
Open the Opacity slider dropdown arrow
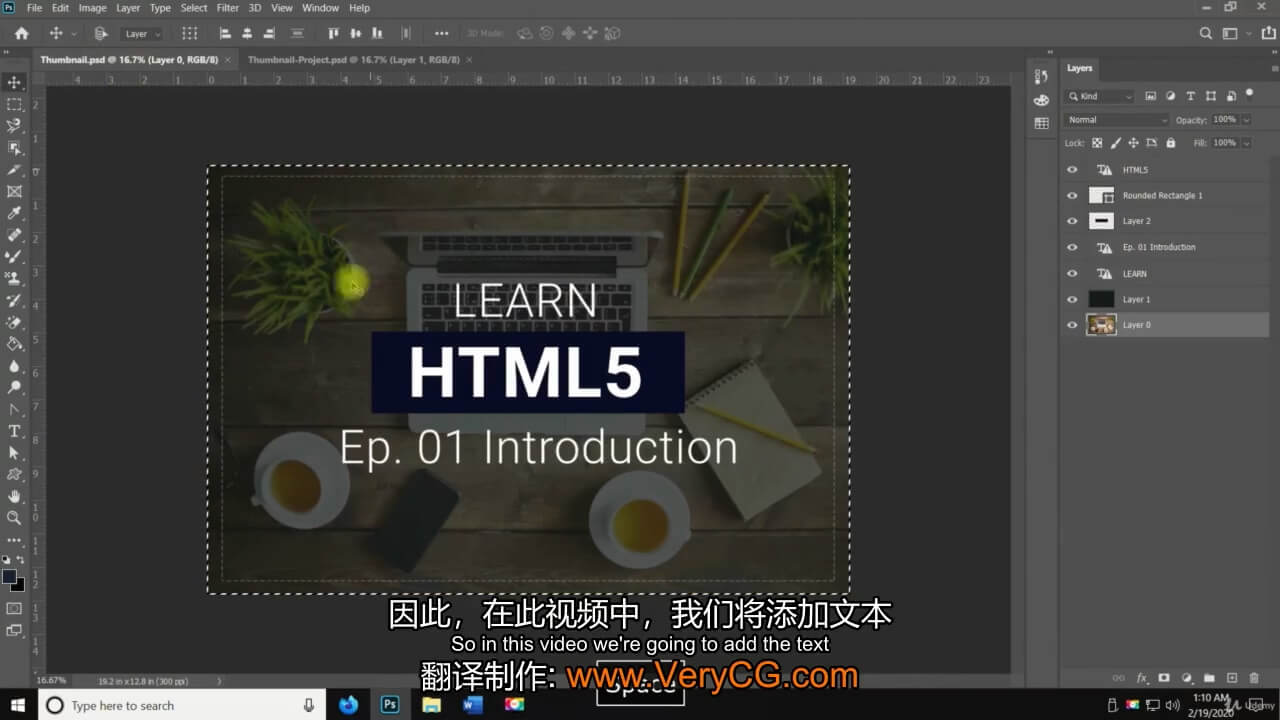pos(1245,120)
